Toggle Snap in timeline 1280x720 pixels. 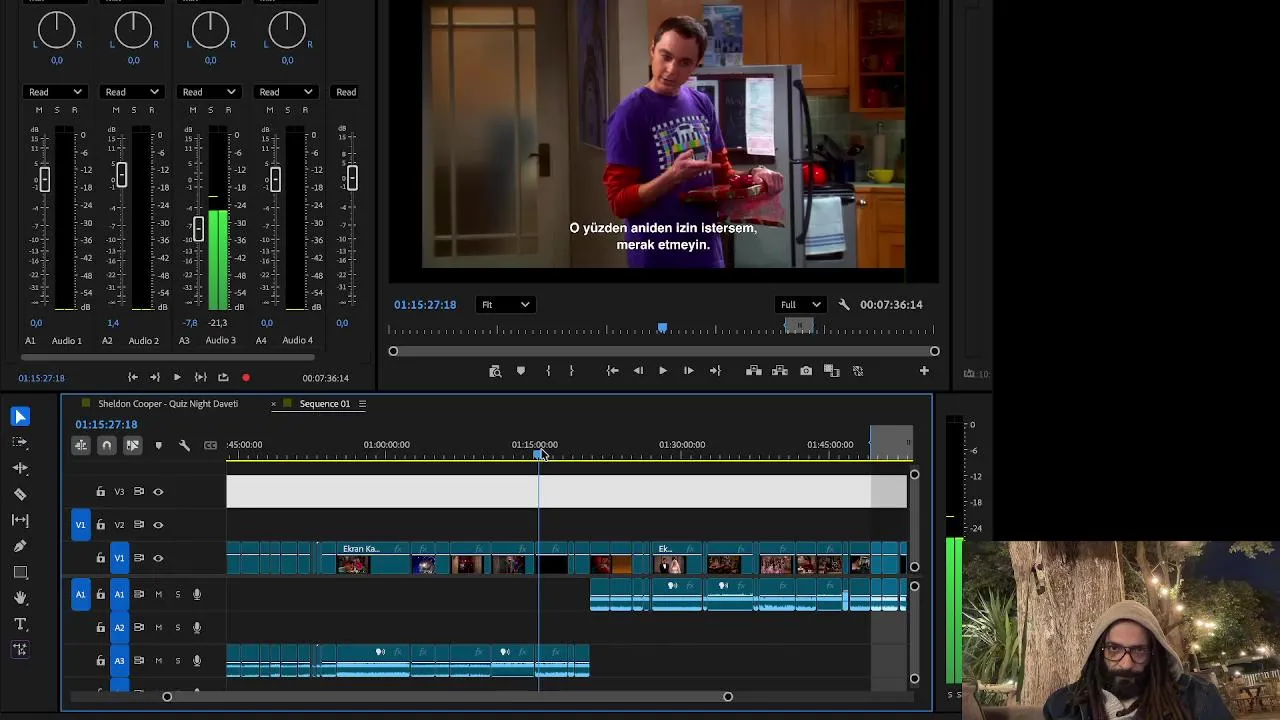pos(106,445)
